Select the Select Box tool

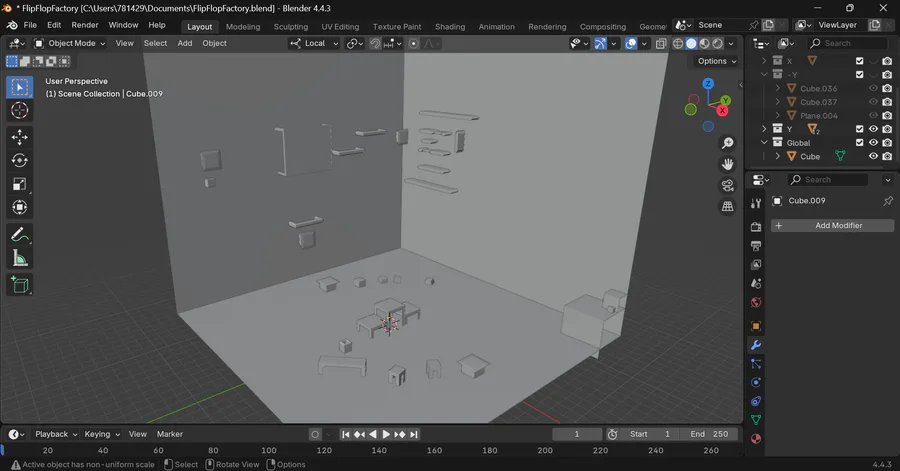click(x=20, y=87)
